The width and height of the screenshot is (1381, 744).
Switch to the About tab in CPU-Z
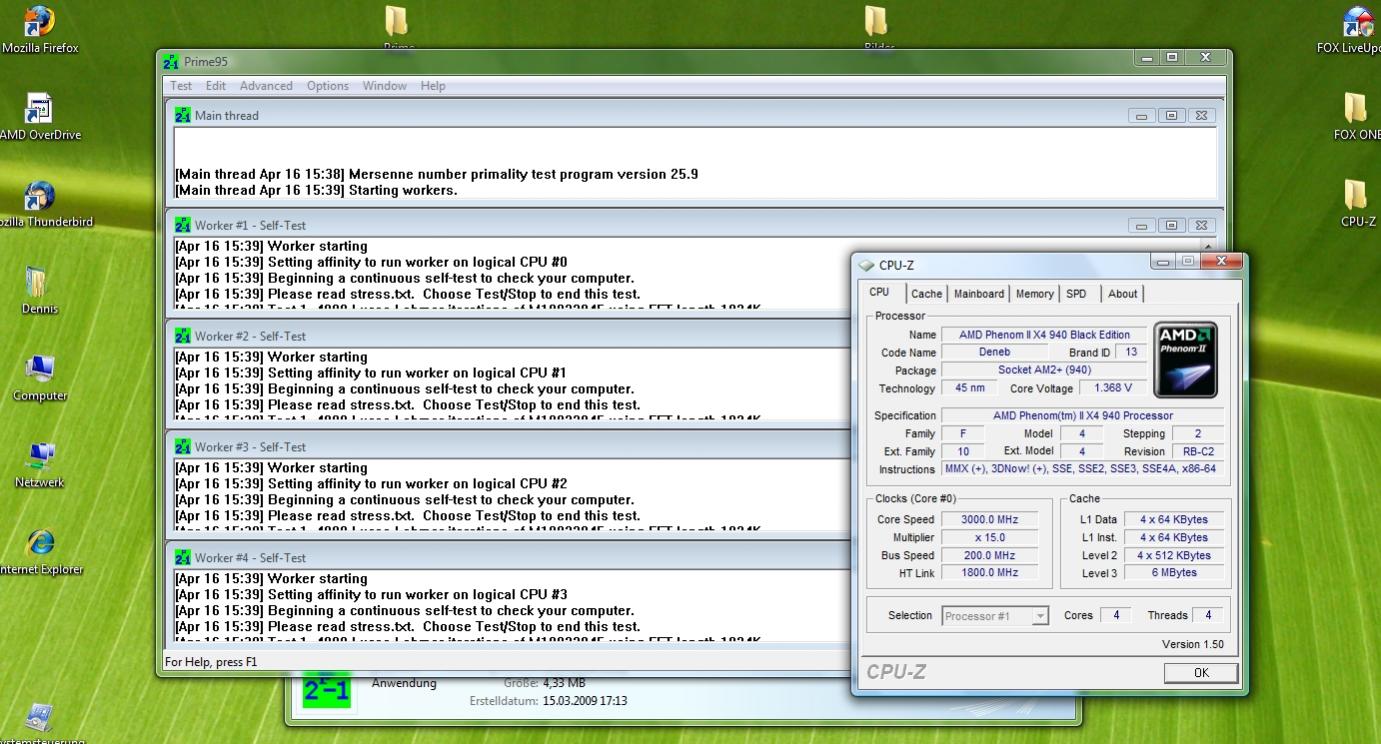1123,294
